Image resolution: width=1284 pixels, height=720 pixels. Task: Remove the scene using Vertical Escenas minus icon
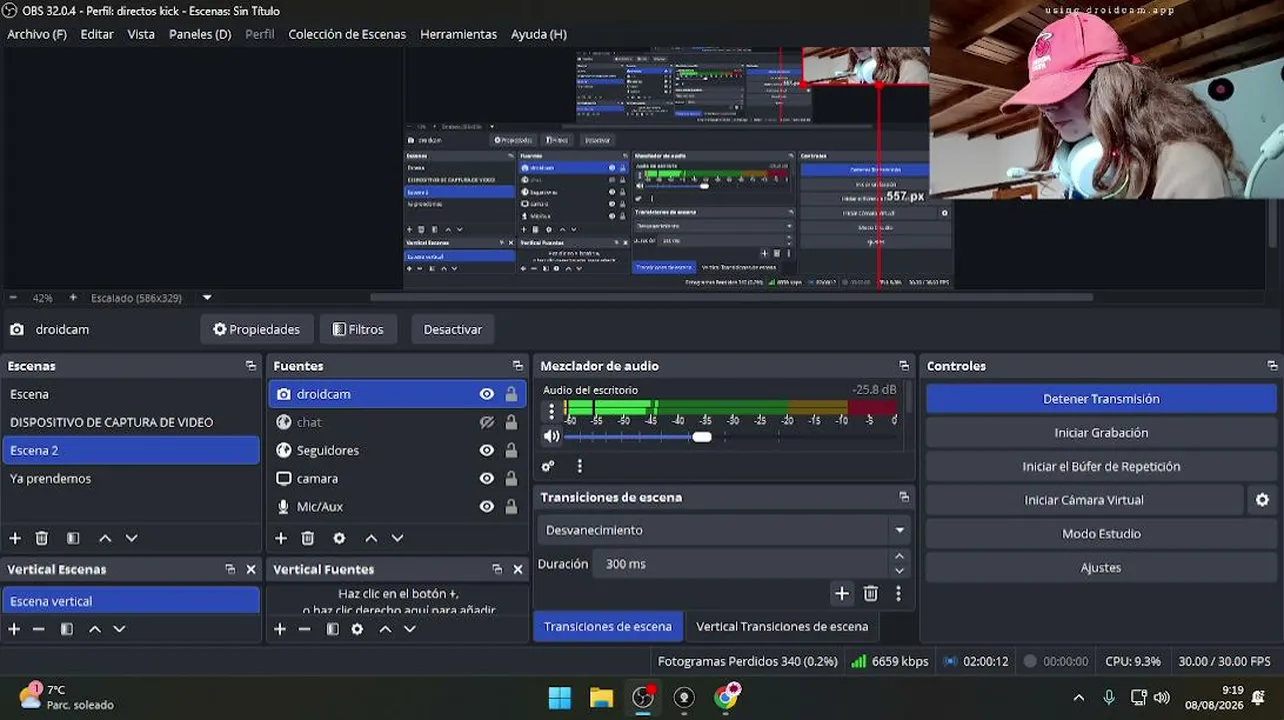[39, 629]
